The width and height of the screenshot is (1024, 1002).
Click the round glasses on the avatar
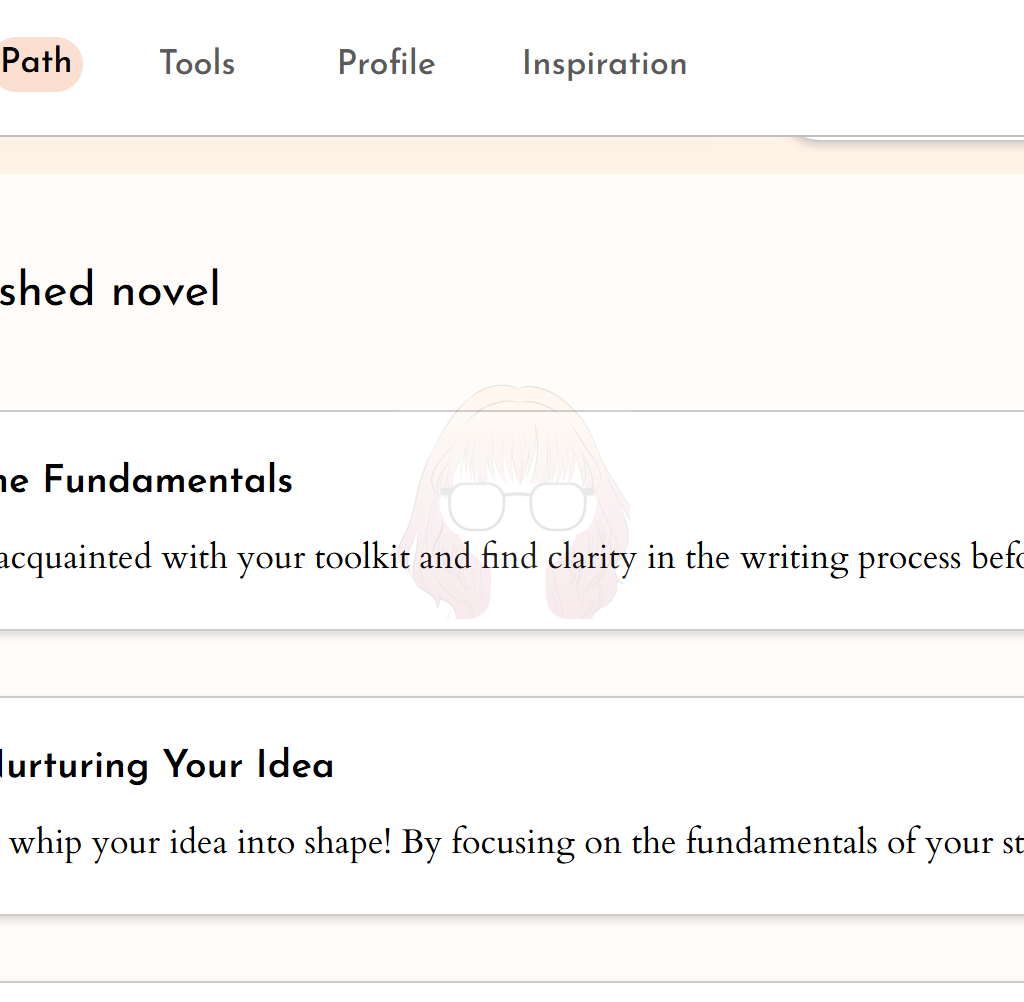[x=517, y=506]
